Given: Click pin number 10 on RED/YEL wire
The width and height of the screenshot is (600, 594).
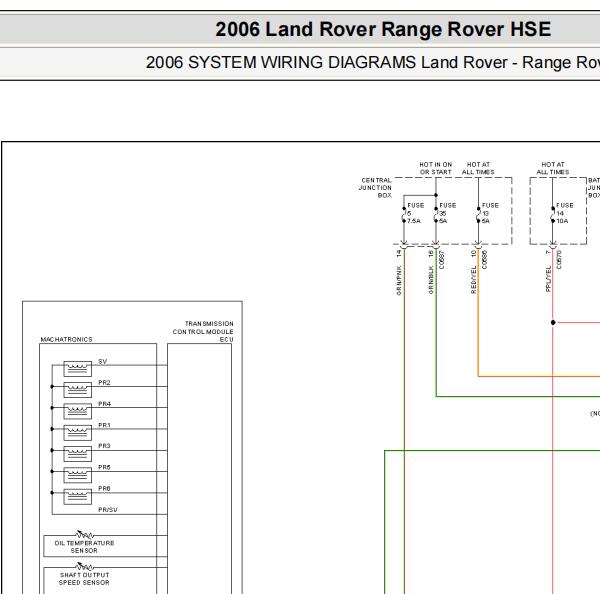Looking at the screenshot, I should tap(473, 253).
